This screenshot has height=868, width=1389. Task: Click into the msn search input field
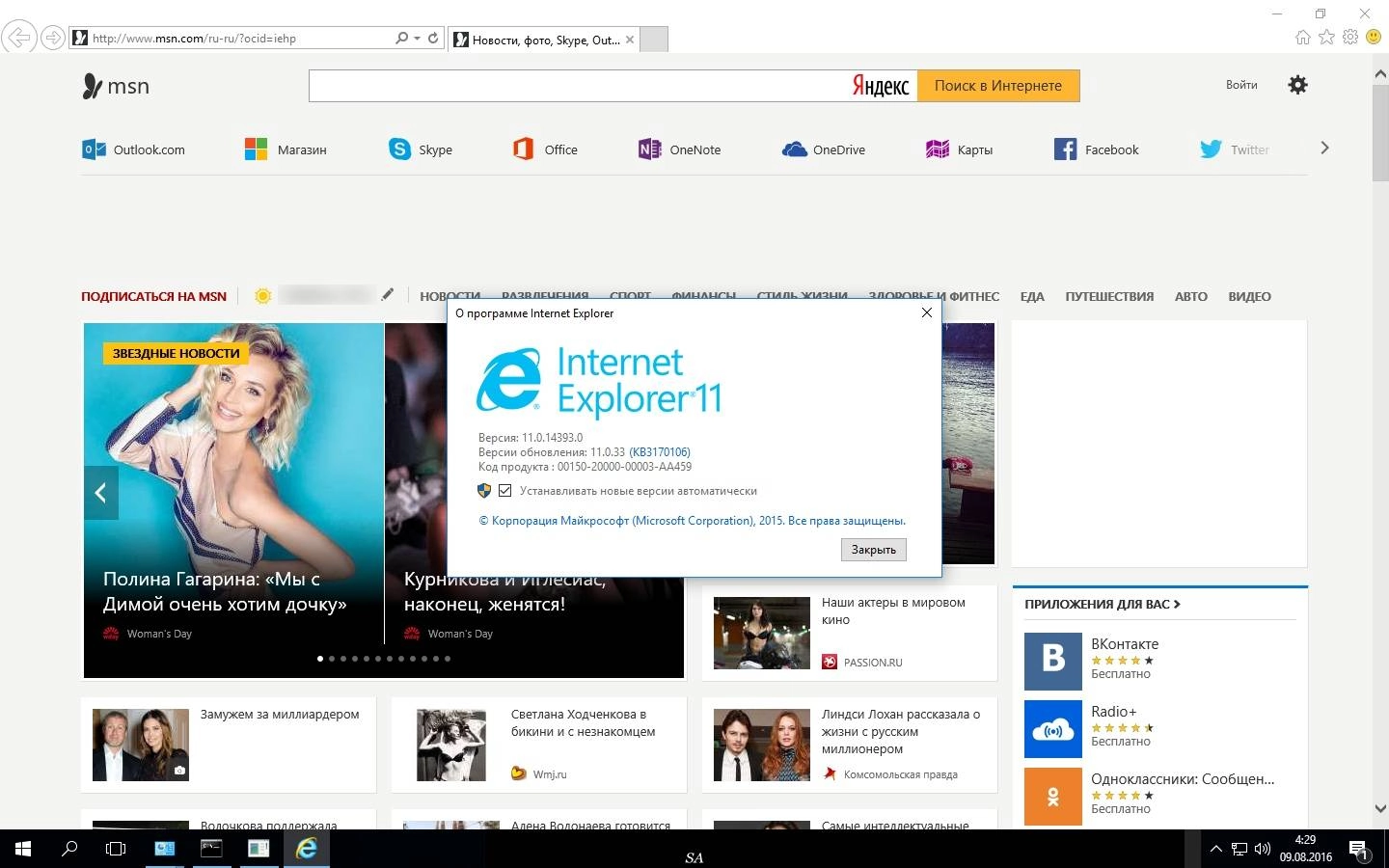[x=579, y=86]
